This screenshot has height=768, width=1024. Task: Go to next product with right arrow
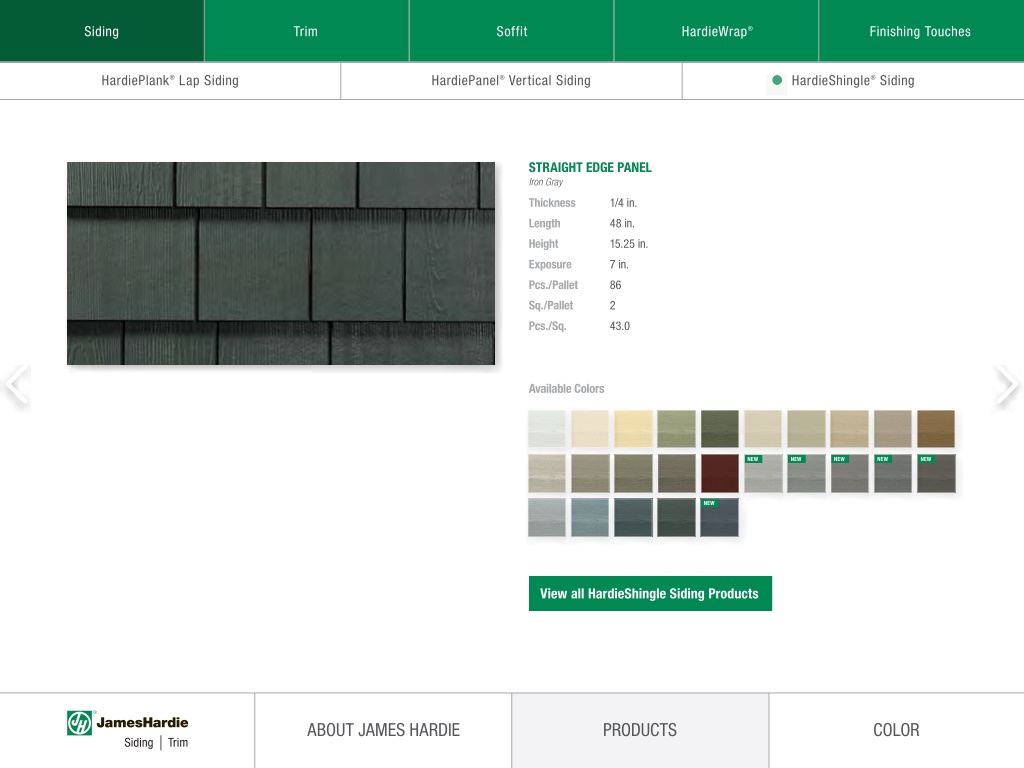(1007, 386)
